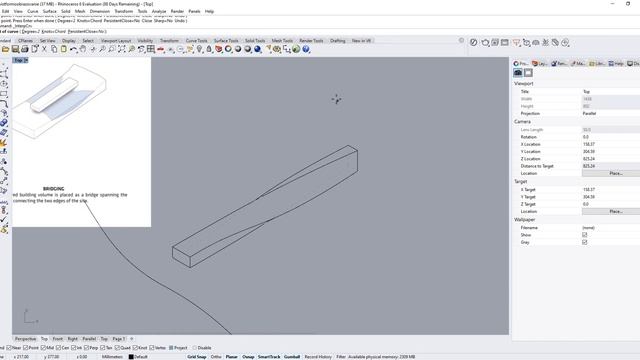
Task: Click the Explode tool in the left sidebar
Action: click(4, 142)
